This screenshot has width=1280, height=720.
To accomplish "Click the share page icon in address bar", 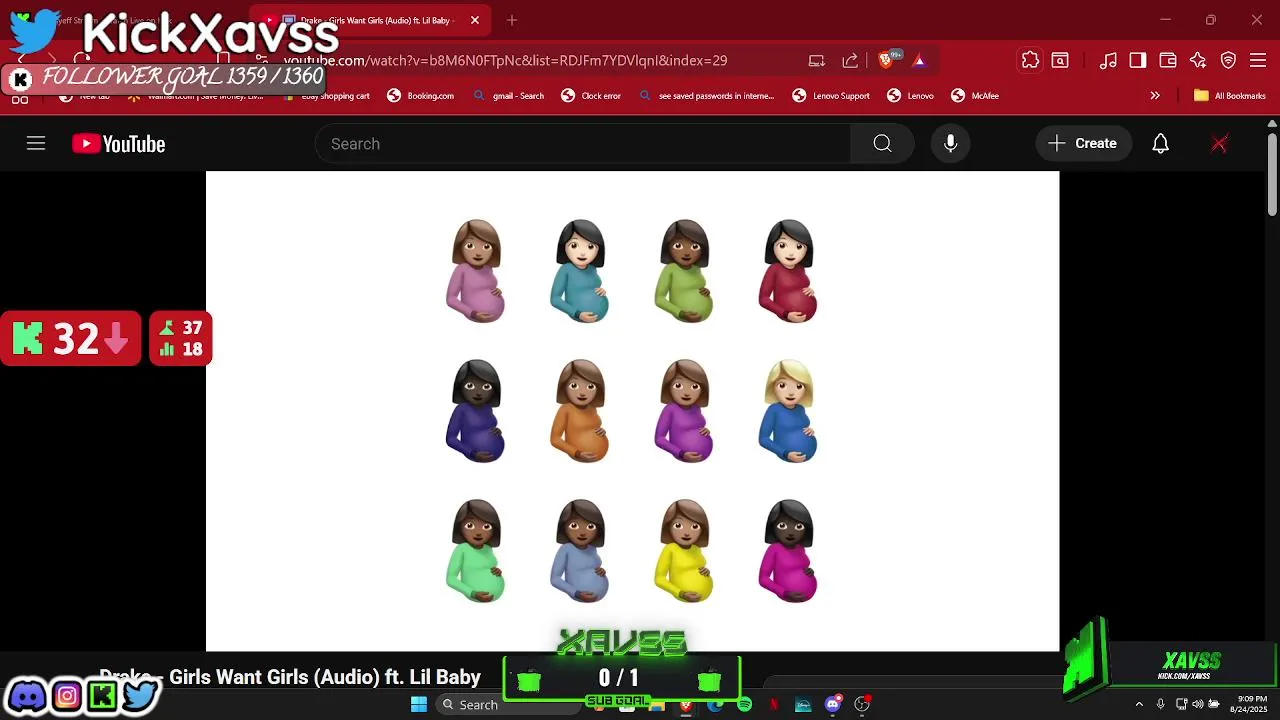I will click(x=850, y=60).
